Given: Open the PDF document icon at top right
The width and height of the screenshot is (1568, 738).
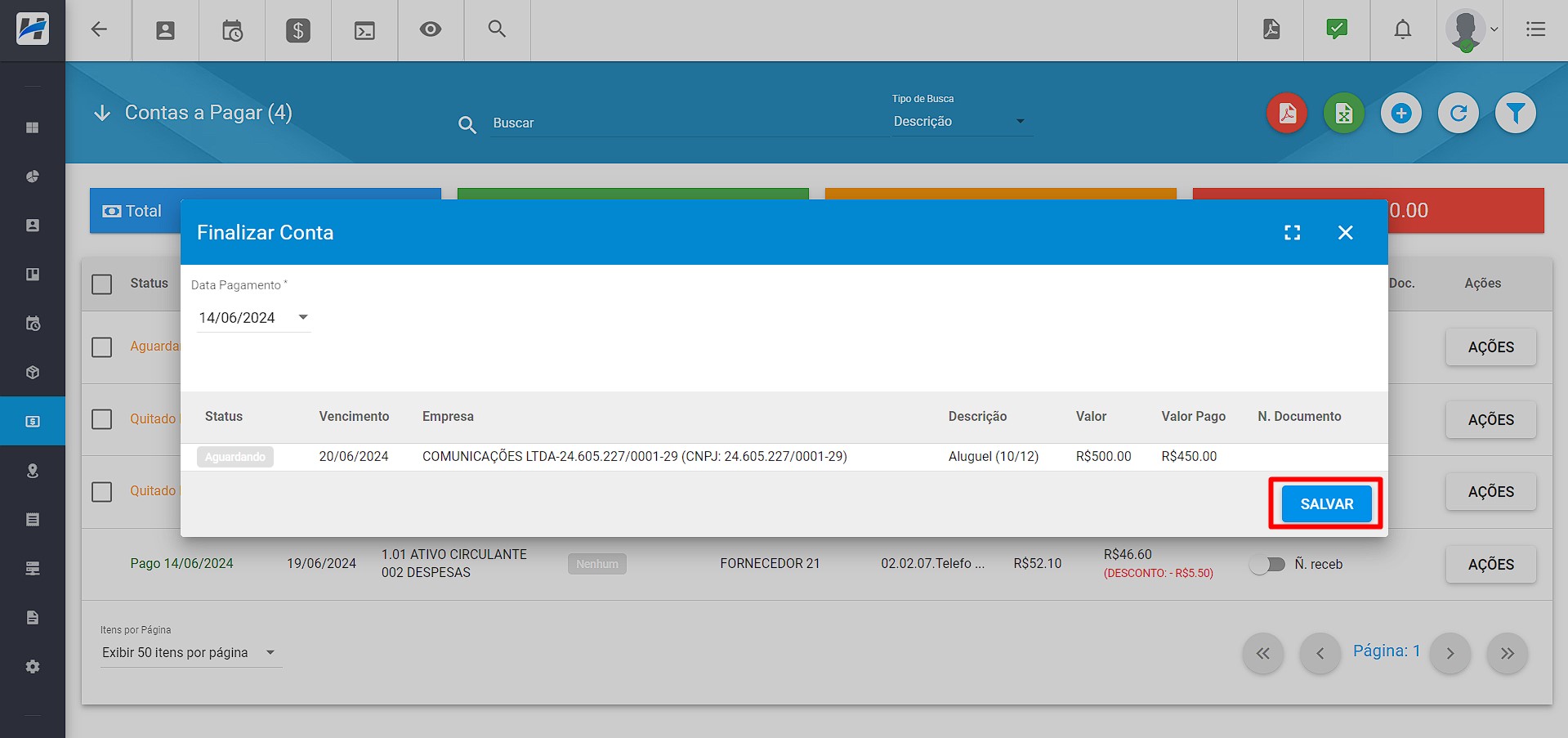Looking at the screenshot, I should click(1271, 29).
